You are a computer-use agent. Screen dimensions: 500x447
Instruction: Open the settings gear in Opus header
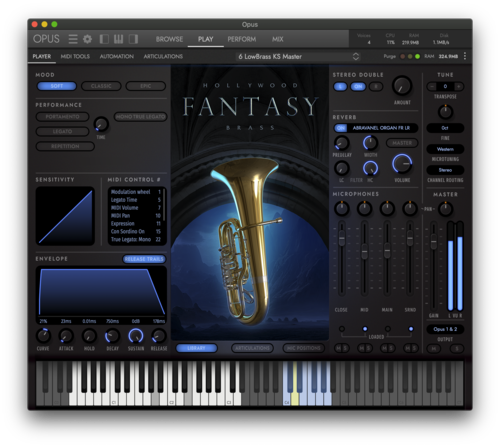pyautogui.click(x=87, y=39)
